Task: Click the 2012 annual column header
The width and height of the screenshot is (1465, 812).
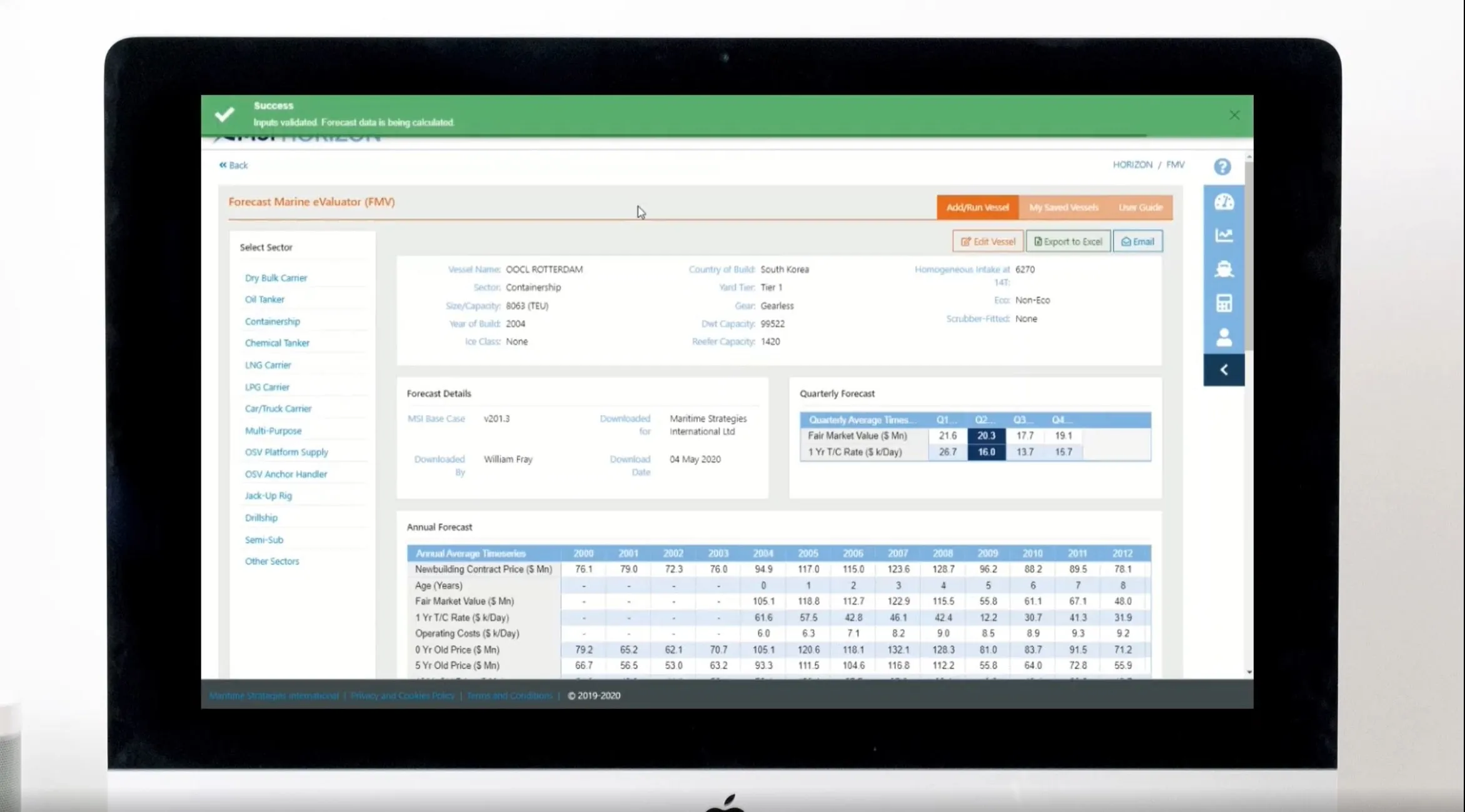Action: (x=1122, y=553)
